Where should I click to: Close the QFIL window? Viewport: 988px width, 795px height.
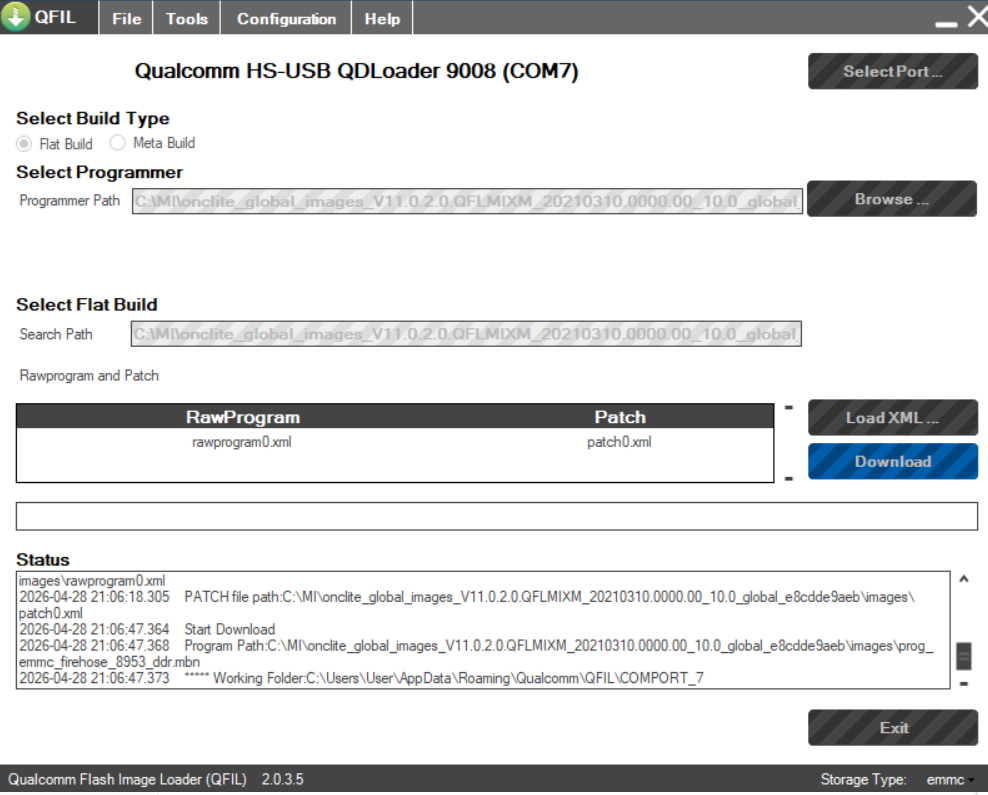pyautogui.click(x=977, y=17)
